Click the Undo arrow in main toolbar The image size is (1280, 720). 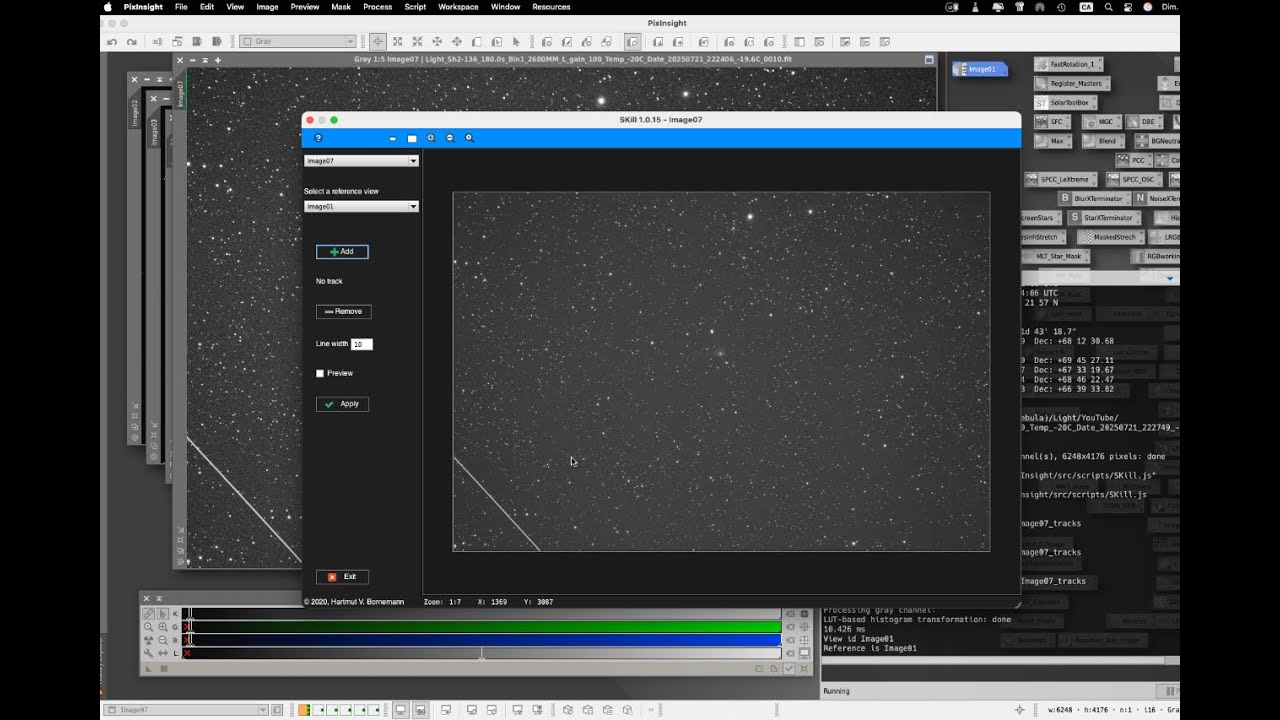click(112, 42)
